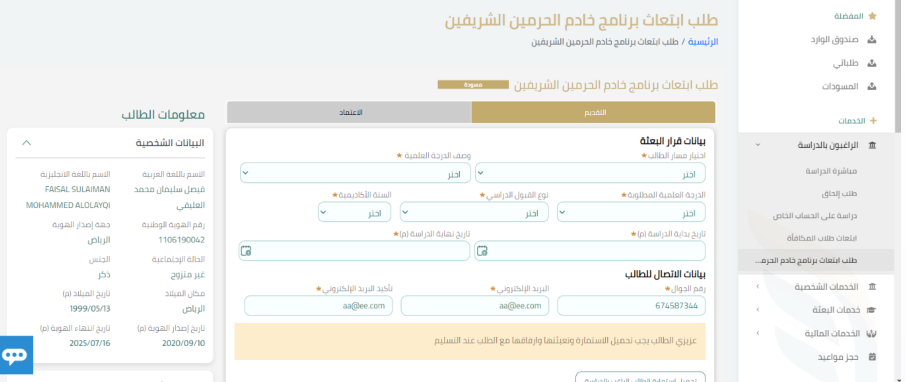Screen dimensions: 906x382
Task: Click the marital status value غير متزوج
Action: pyautogui.click(x=187, y=275)
